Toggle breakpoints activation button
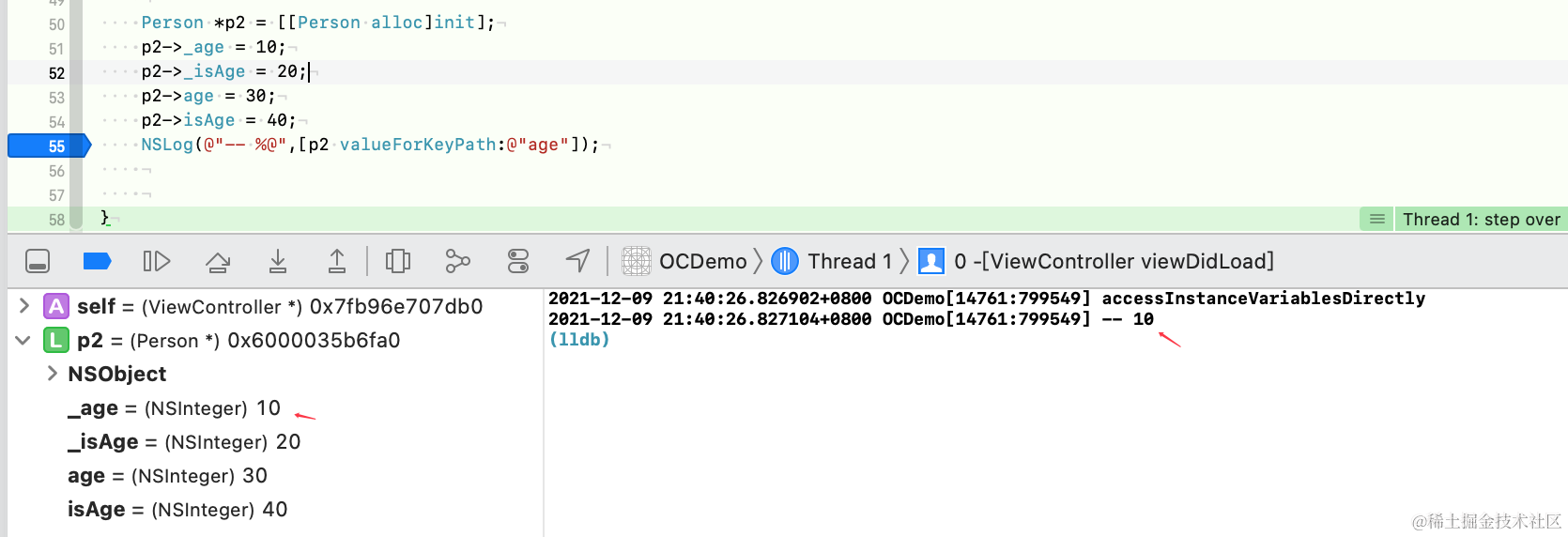The height and width of the screenshot is (537, 1568). (98, 261)
